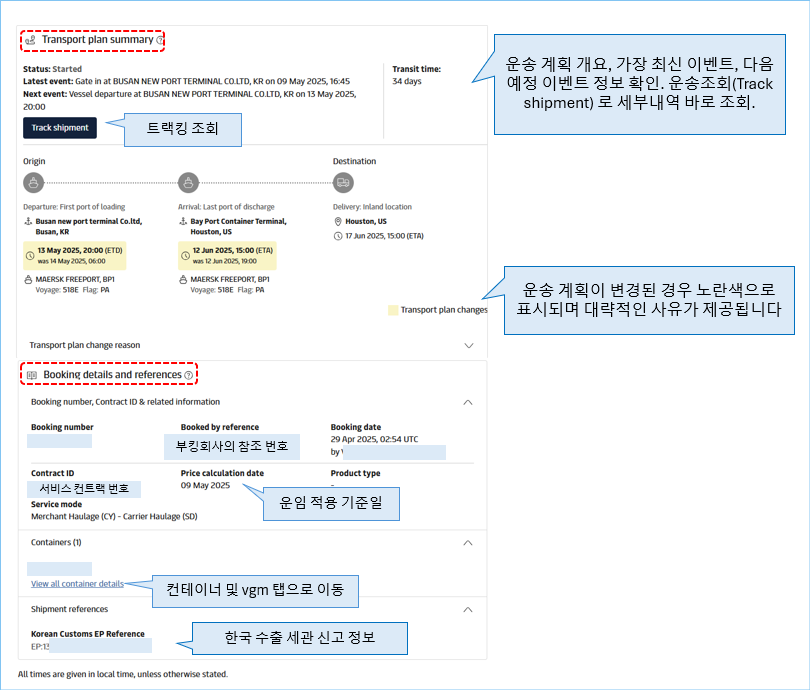Select 'was 14 May 2025, 06:00' text
810x690 pixels.
(71, 261)
